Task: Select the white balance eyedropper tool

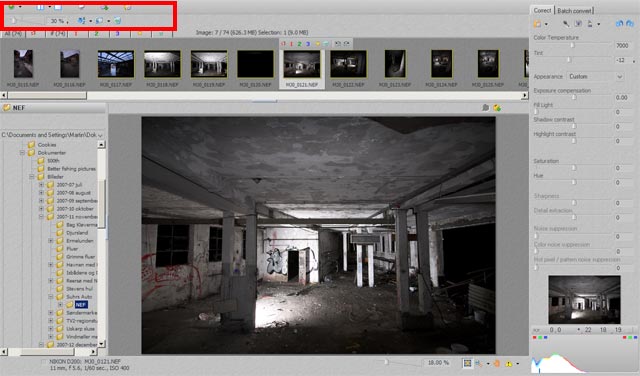Action: tap(566, 24)
